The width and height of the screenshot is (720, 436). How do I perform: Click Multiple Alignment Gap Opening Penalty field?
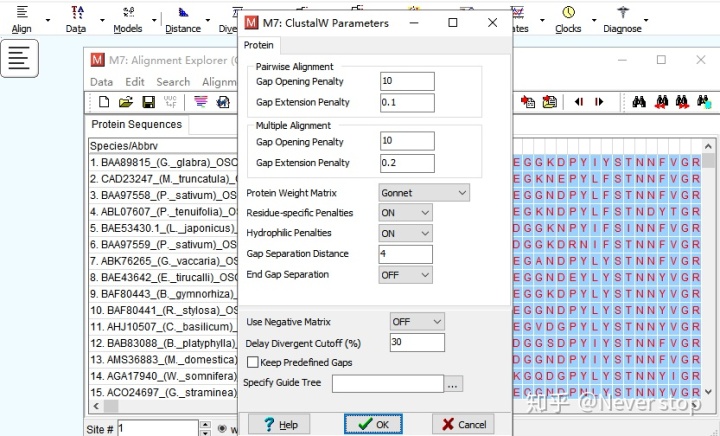point(407,141)
